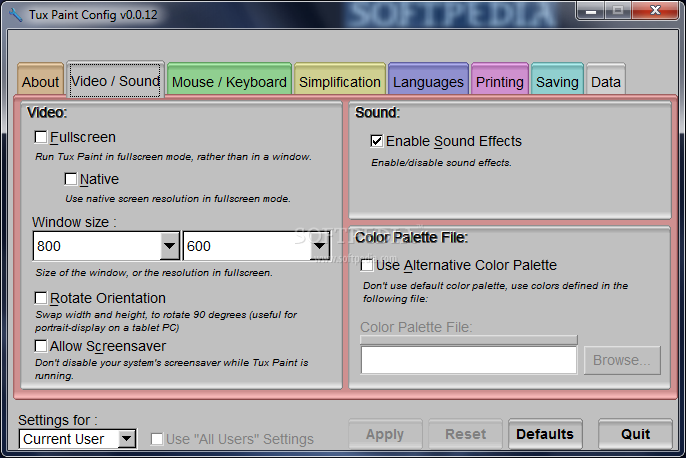Click into the 800 width field
This screenshot has width=686, height=458.
[97, 246]
